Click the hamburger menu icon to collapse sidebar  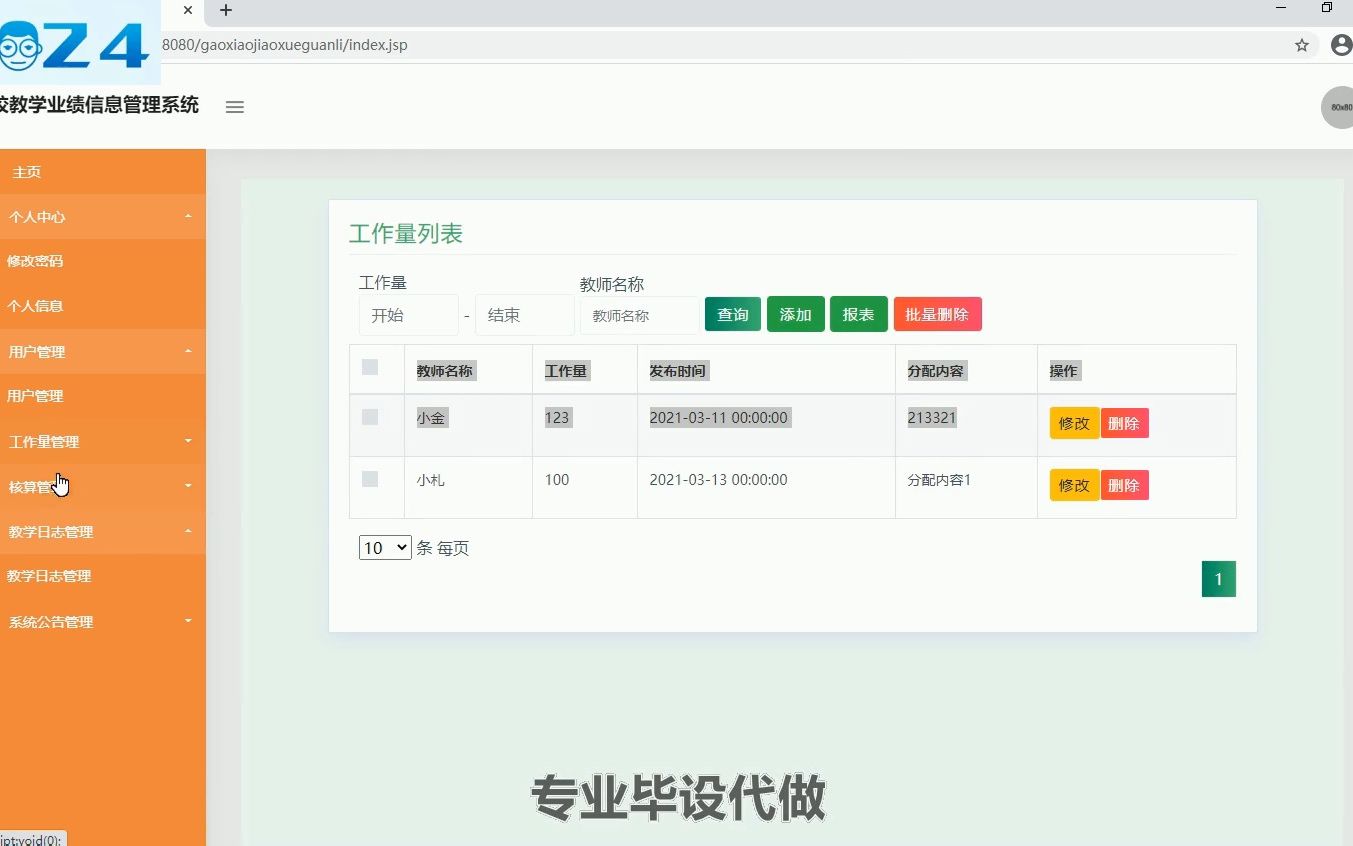click(234, 107)
